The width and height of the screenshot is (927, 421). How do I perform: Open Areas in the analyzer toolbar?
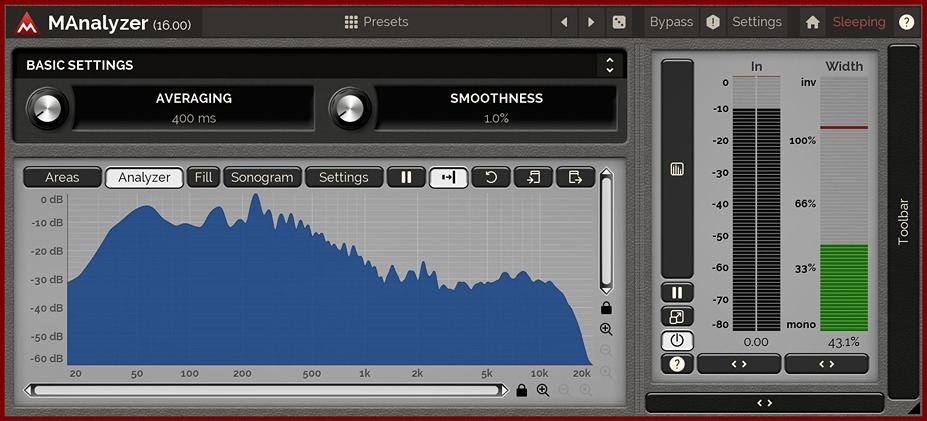pos(62,177)
